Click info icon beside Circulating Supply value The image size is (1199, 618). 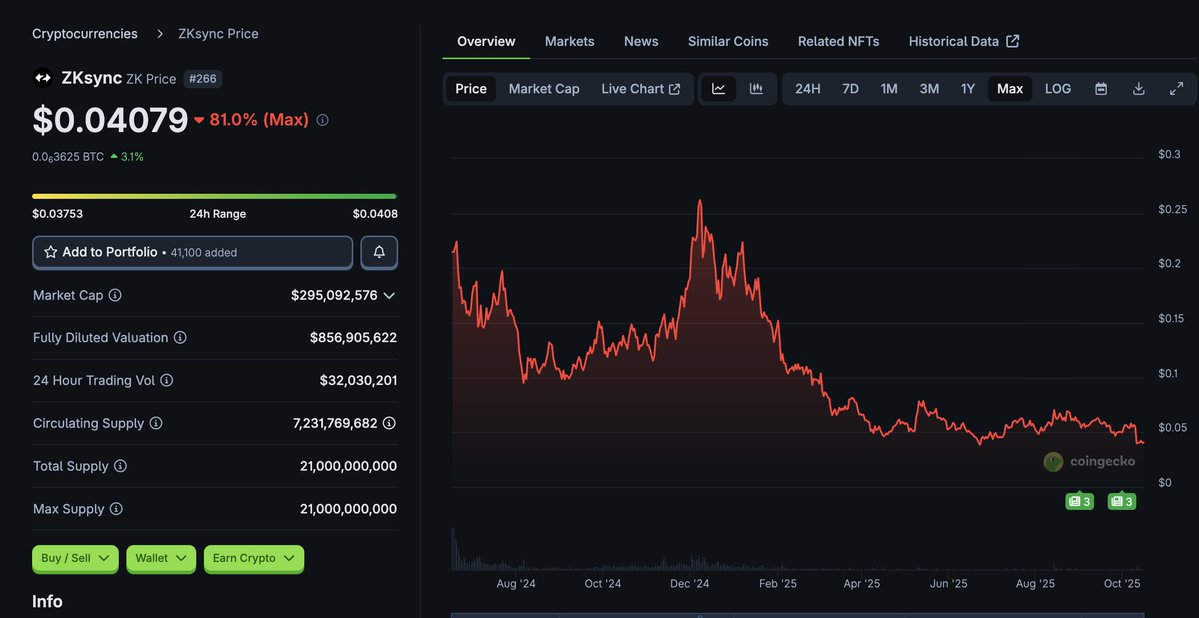389,423
